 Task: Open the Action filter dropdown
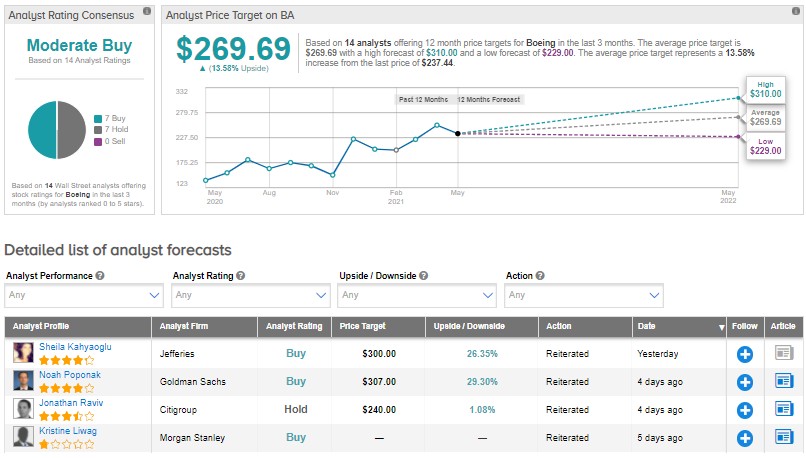click(584, 295)
